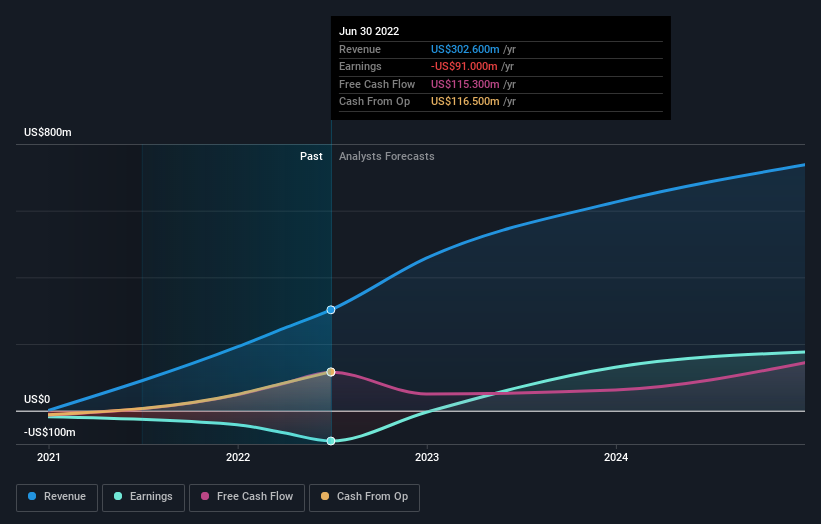Toggle the Cash From Op legend button
This screenshot has width=821, height=524.
pyautogui.click(x=364, y=497)
